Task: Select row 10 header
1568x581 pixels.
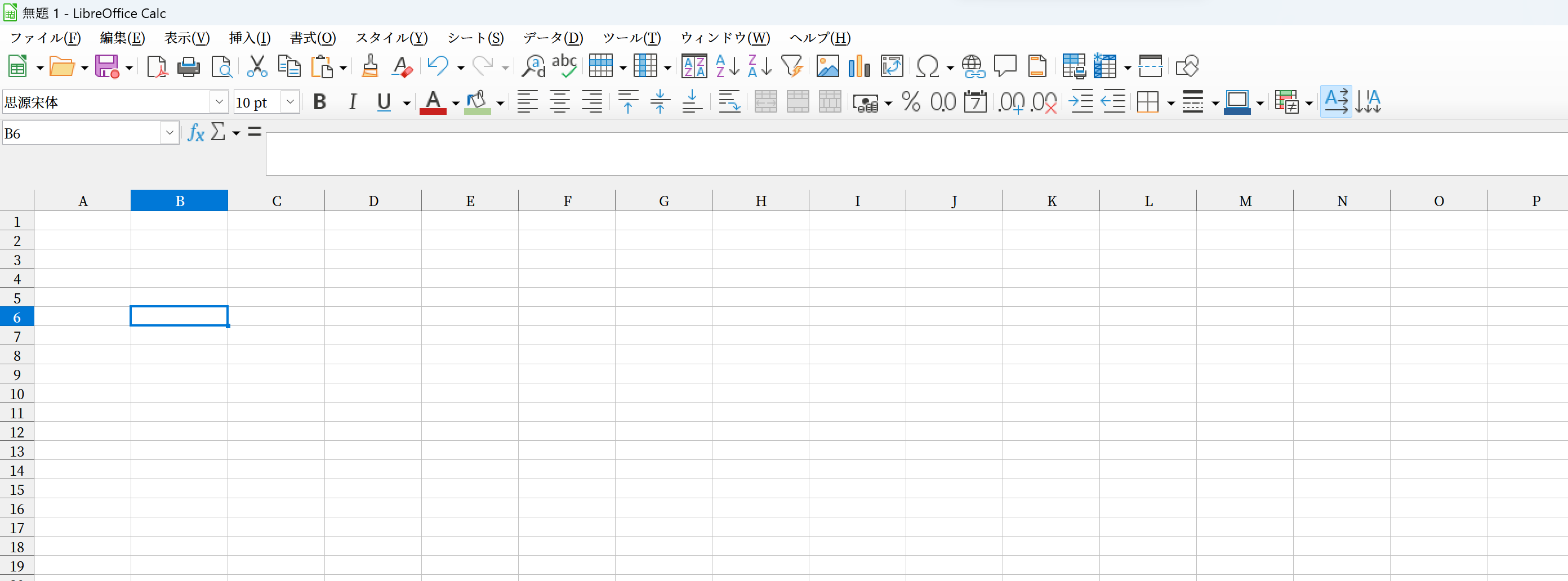Action: pos(17,394)
